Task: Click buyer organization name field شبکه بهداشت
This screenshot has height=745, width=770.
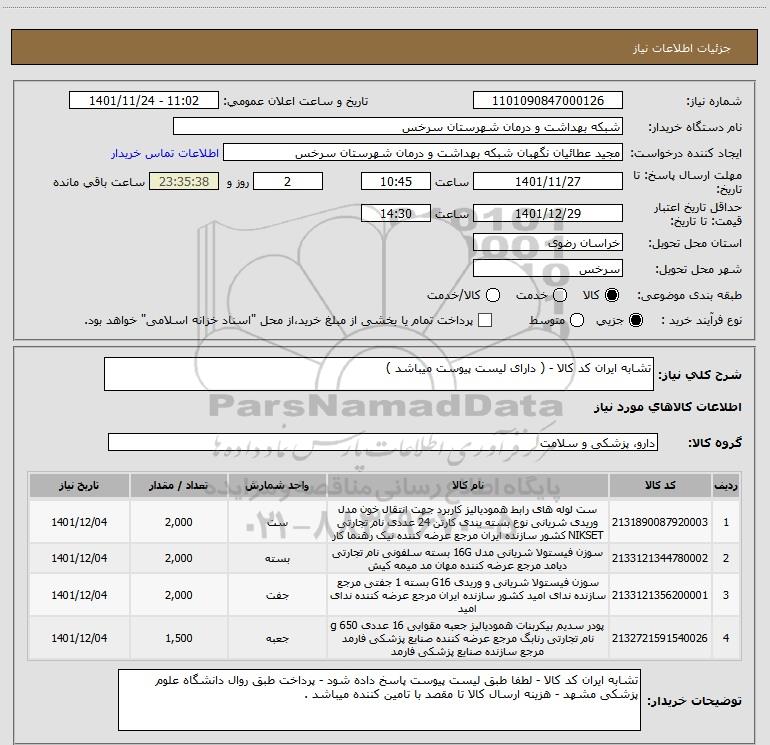Action: pyautogui.click(x=398, y=127)
